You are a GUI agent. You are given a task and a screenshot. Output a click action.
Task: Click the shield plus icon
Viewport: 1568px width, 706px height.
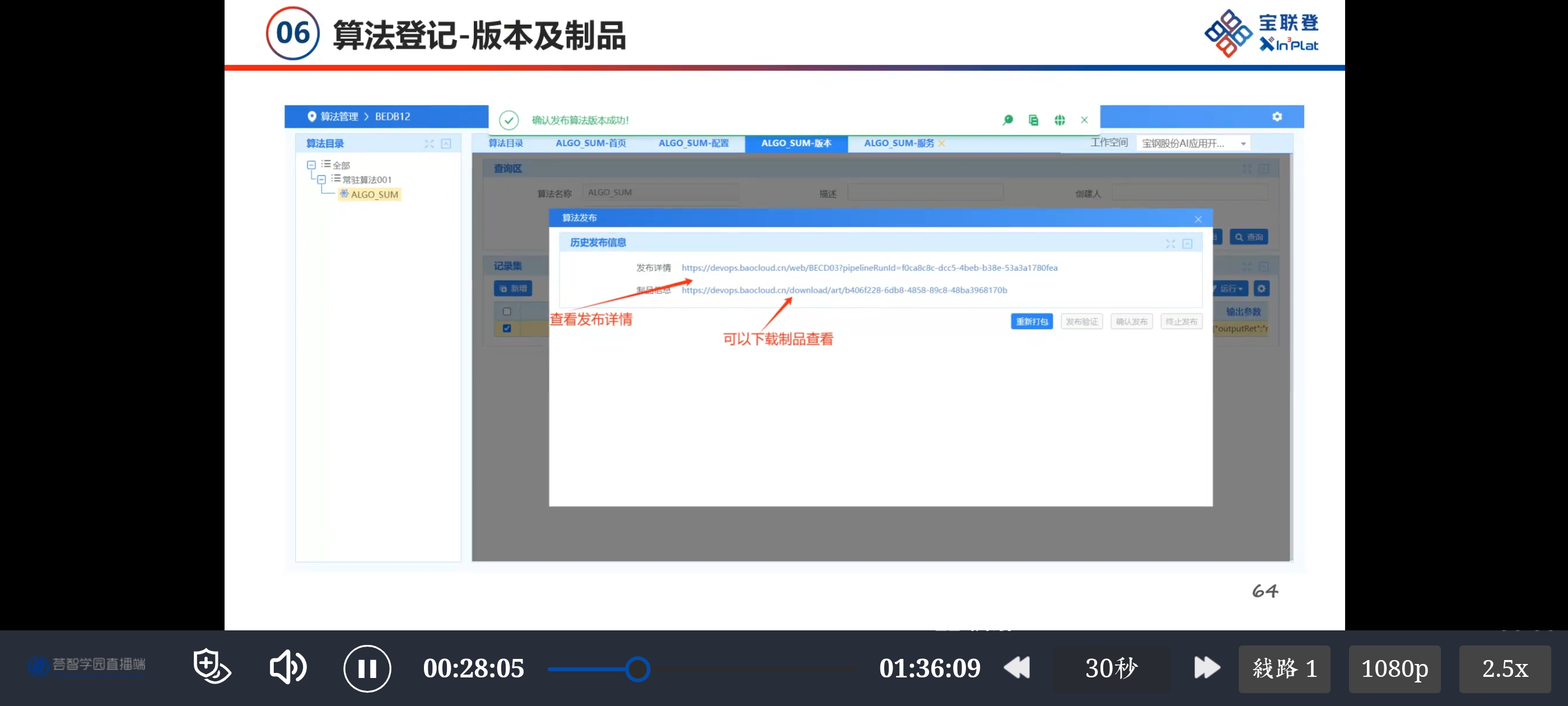click(x=211, y=666)
